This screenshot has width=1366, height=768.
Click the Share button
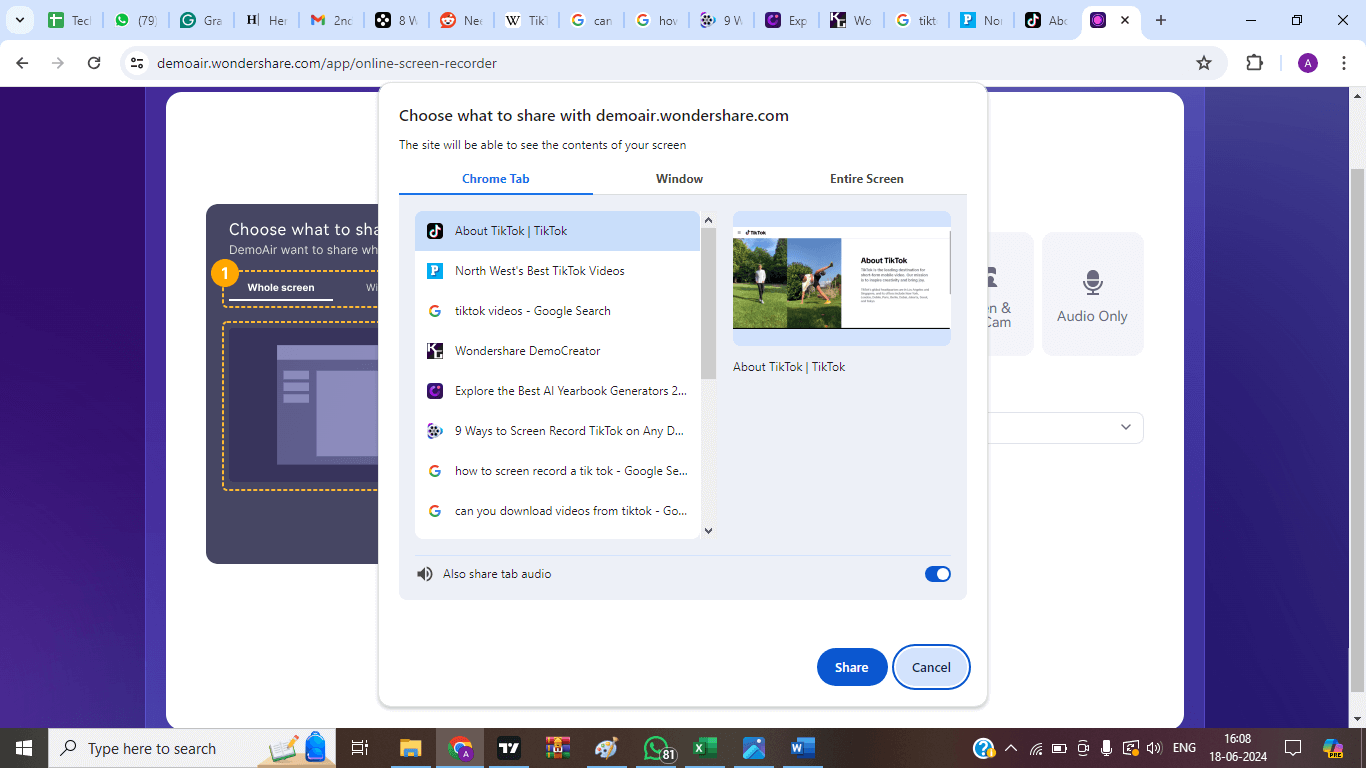point(852,667)
